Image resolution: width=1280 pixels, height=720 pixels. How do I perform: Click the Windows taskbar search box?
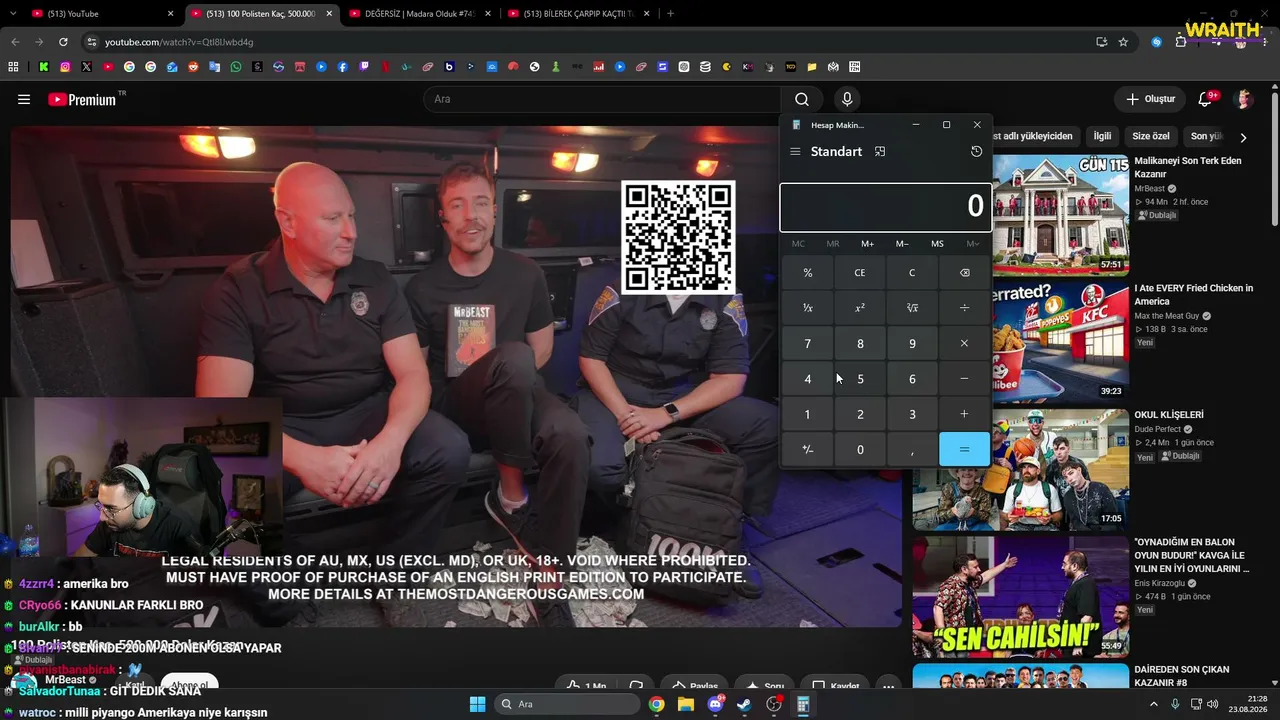(568, 704)
